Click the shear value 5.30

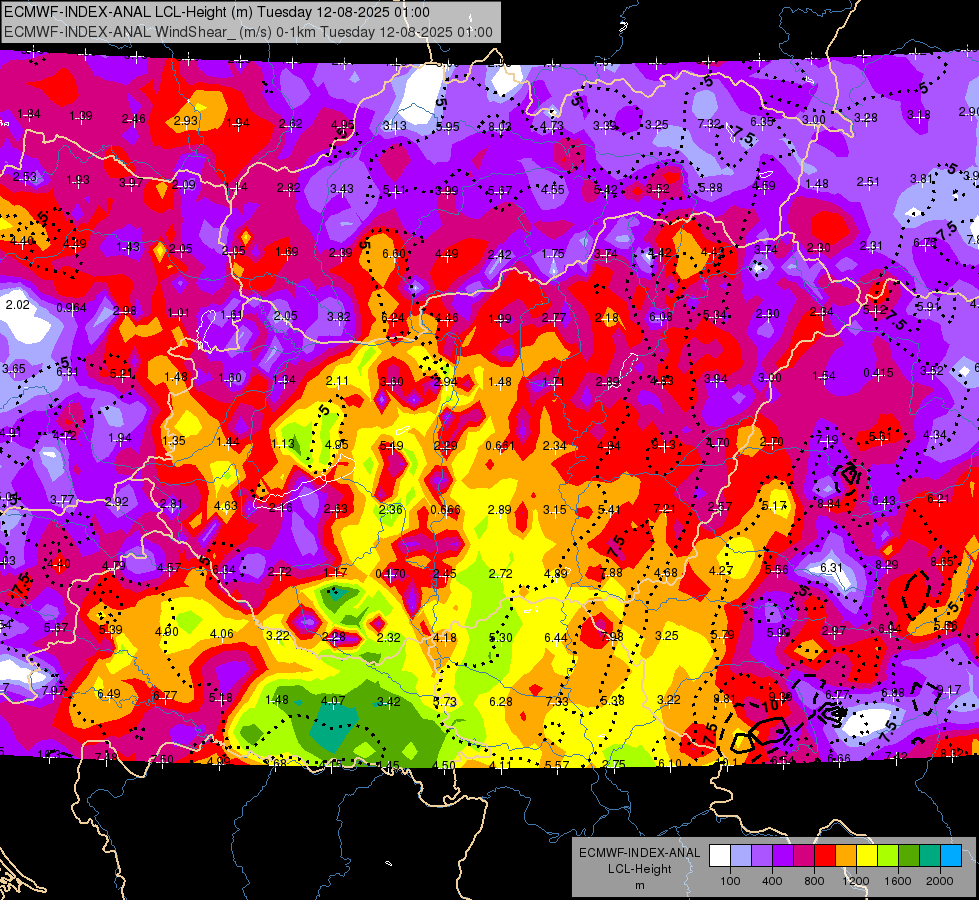point(501,638)
